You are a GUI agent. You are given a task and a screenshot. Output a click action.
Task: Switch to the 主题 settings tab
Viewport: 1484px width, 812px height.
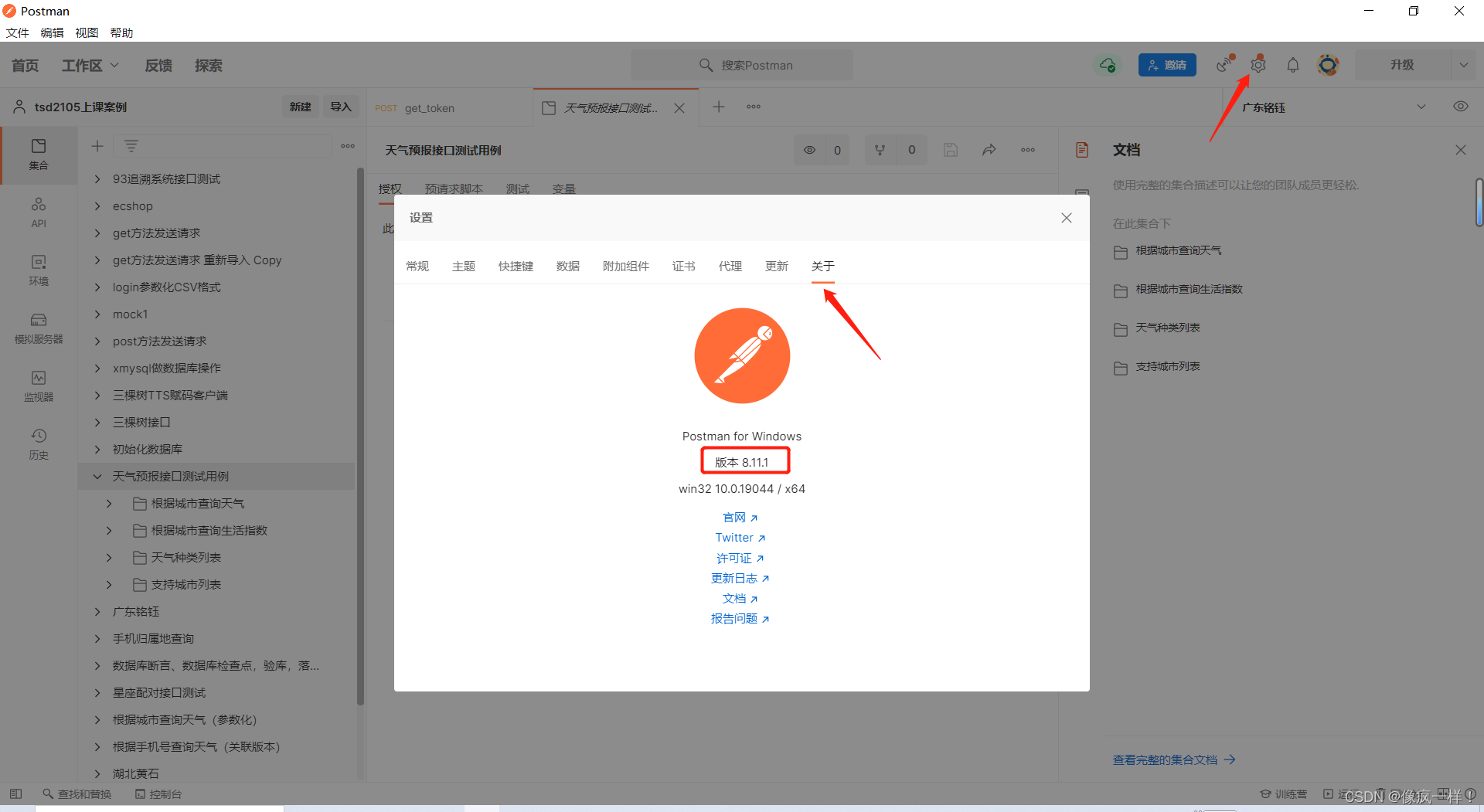click(x=464, y=266)
